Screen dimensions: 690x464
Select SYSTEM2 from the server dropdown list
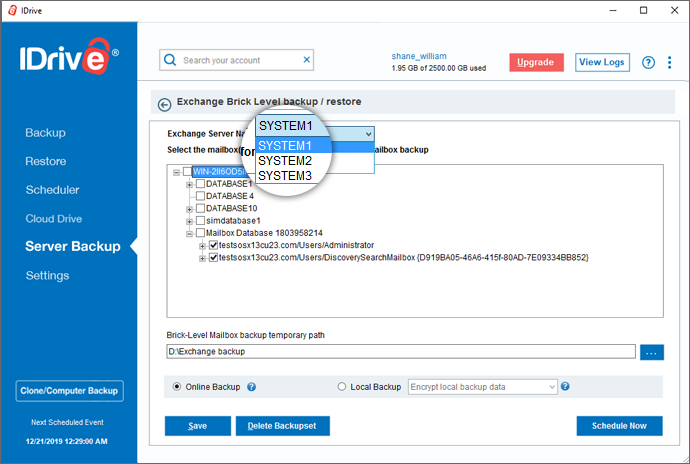(285, 161)
